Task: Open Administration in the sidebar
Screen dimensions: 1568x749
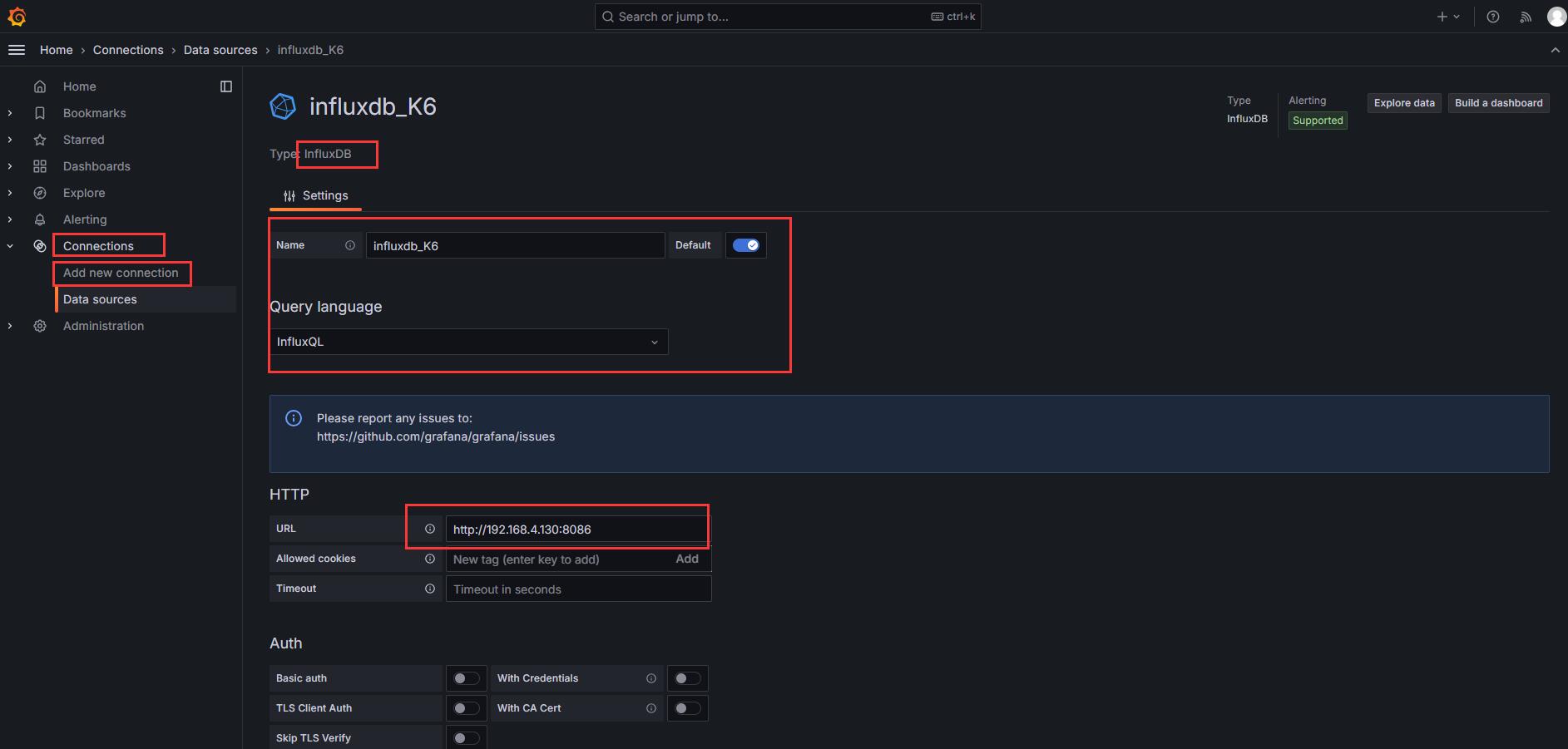Action: pyautogui.click(x=103, y=326)
